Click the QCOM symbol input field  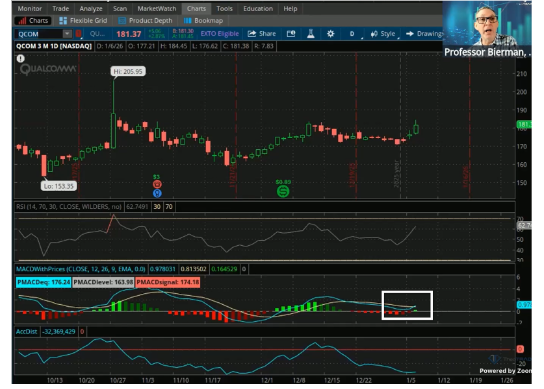[x=39, y=34]
